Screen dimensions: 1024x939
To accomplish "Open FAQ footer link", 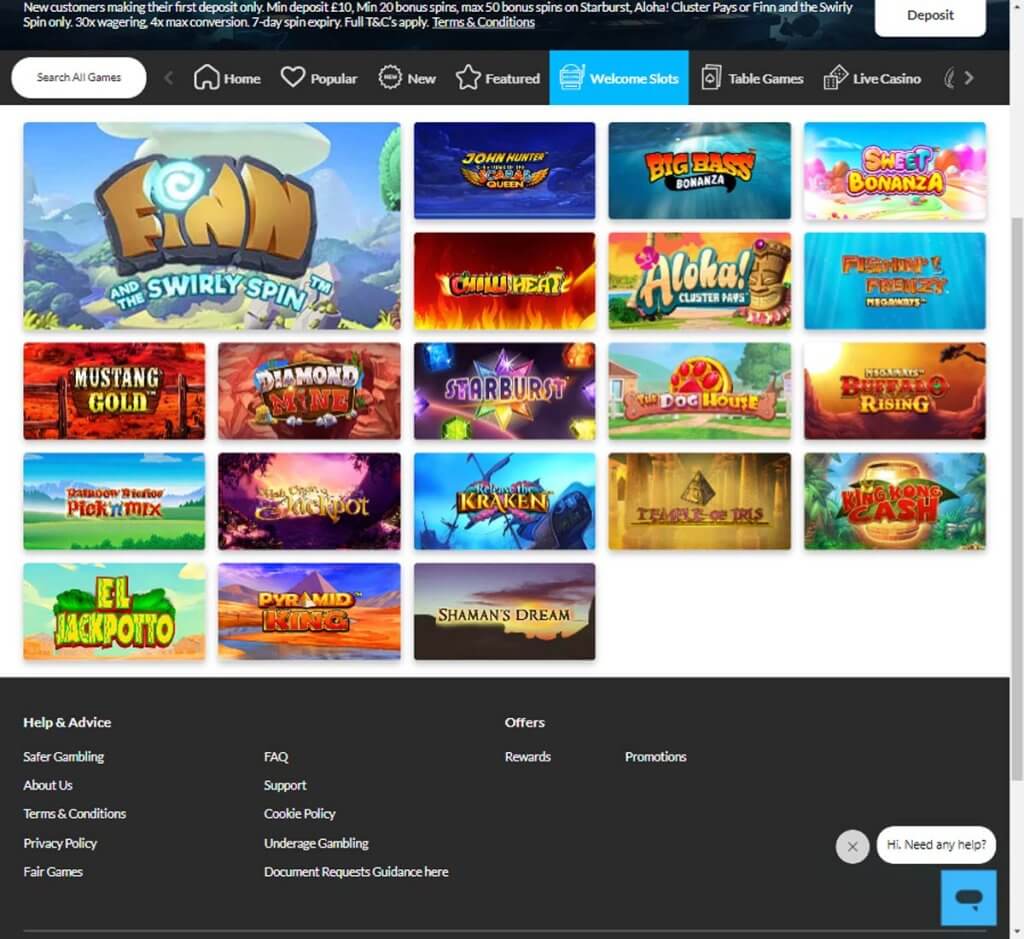I will [276, 757].
